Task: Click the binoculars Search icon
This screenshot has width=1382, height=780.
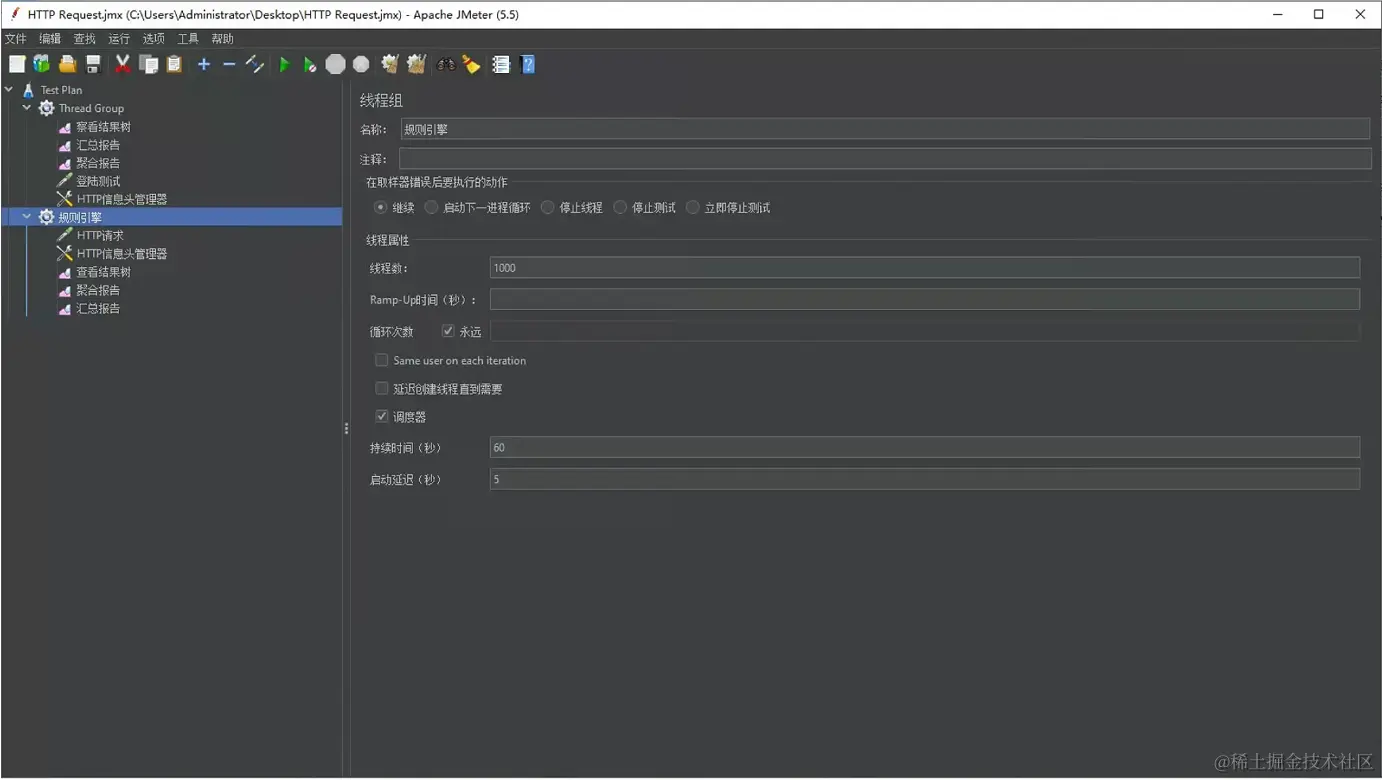Action: pyautogui.click(x=446, y=65)
